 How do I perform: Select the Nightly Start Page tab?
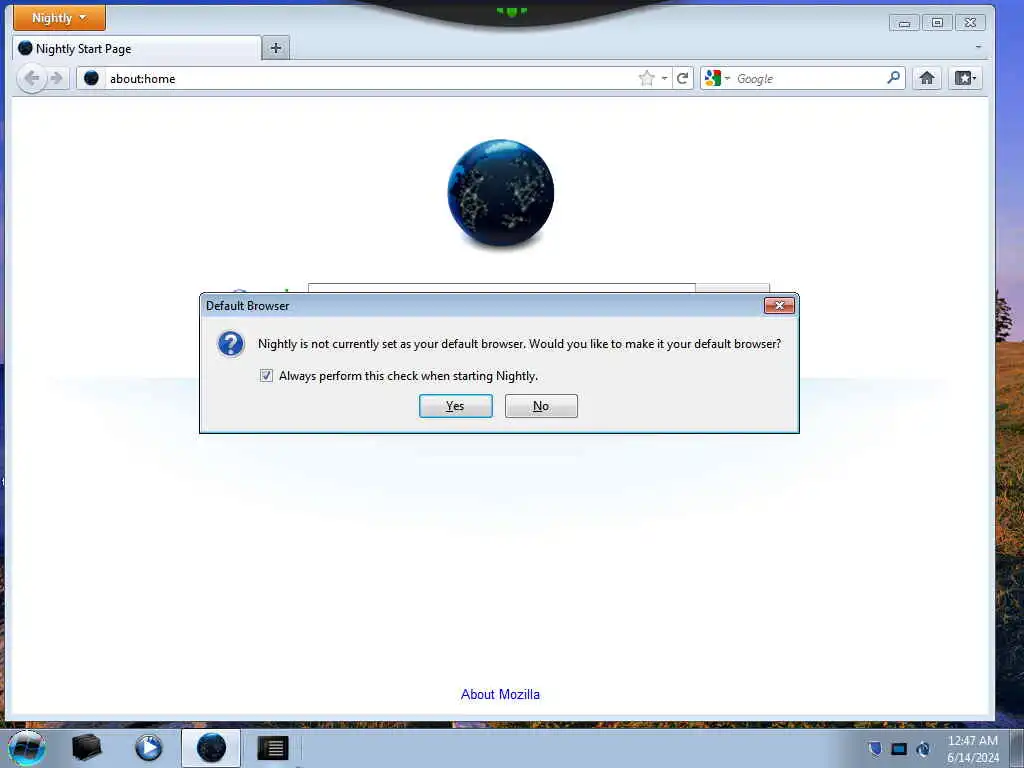click(x=137, y=48)
